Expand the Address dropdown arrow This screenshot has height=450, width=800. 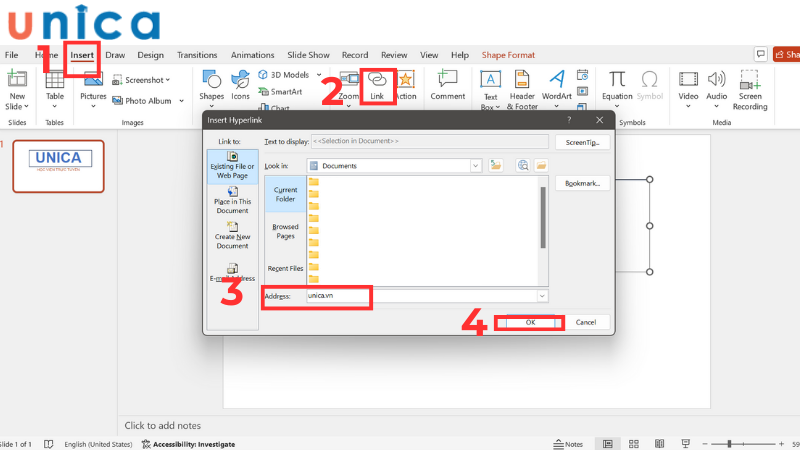(x=542, y=296)
